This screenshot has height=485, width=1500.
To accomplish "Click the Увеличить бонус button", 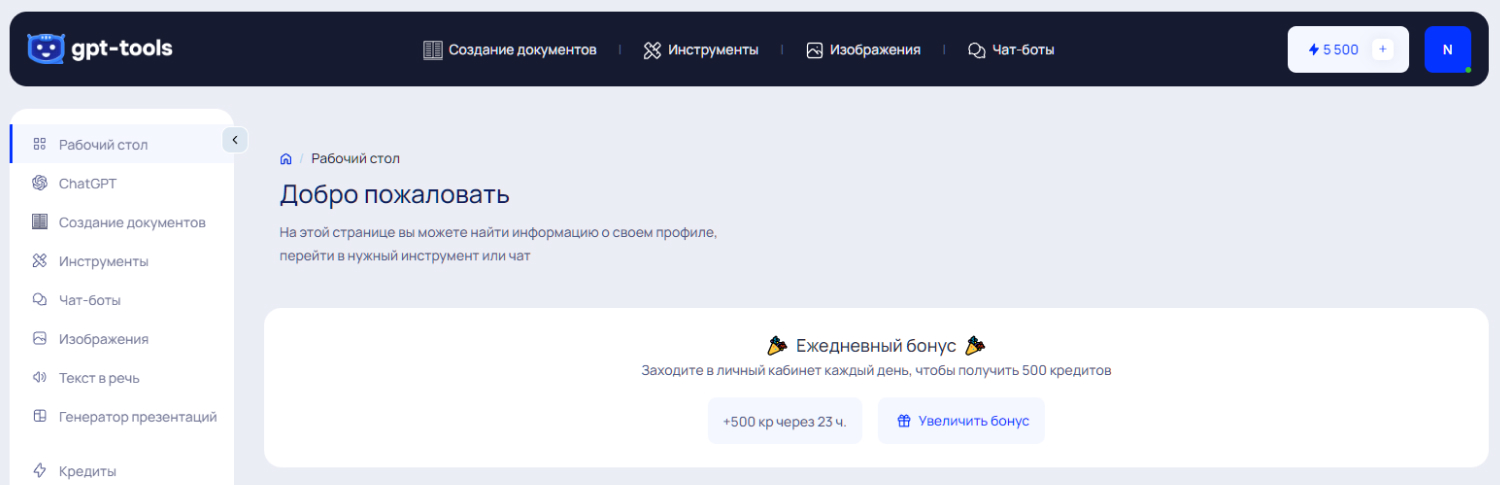I will pos(961,421).
